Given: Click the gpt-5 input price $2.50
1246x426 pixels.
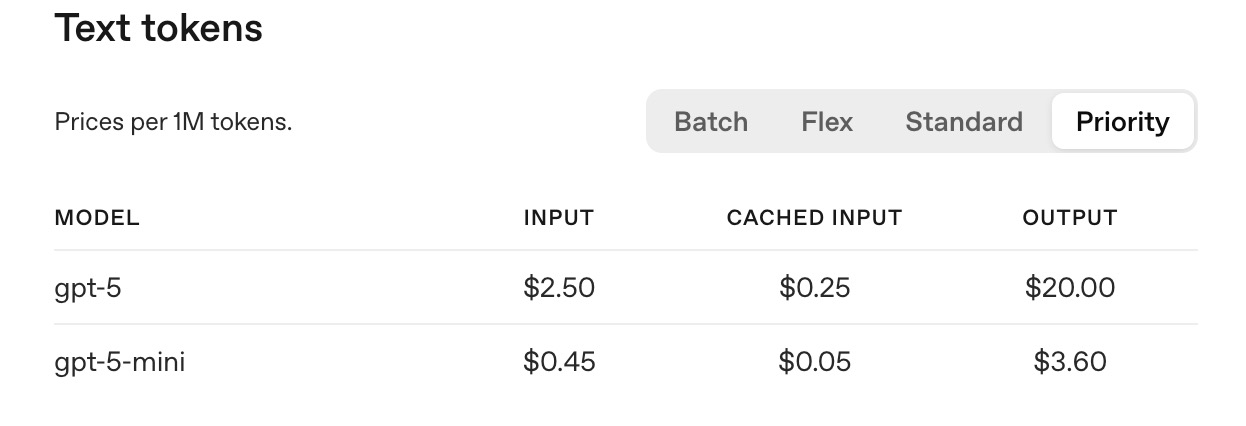Looking at the screenshot, I should pyautogui.click(x=559, y=288).
